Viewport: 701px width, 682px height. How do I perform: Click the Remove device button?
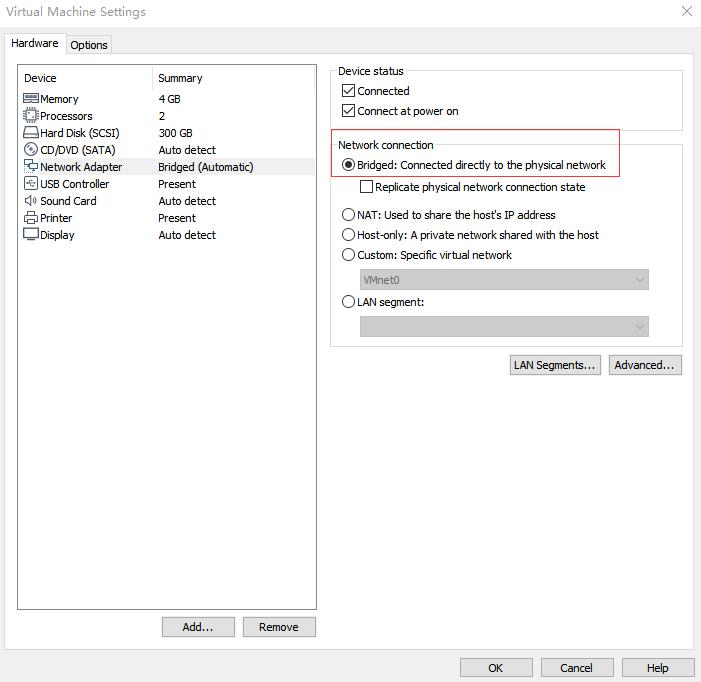[x=279, y=627]
